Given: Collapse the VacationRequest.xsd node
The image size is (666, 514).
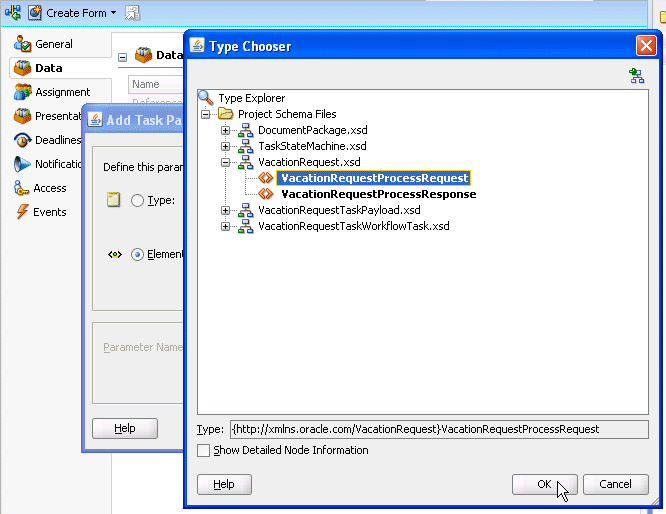Looking at the screenshot, I should point(226,162).
